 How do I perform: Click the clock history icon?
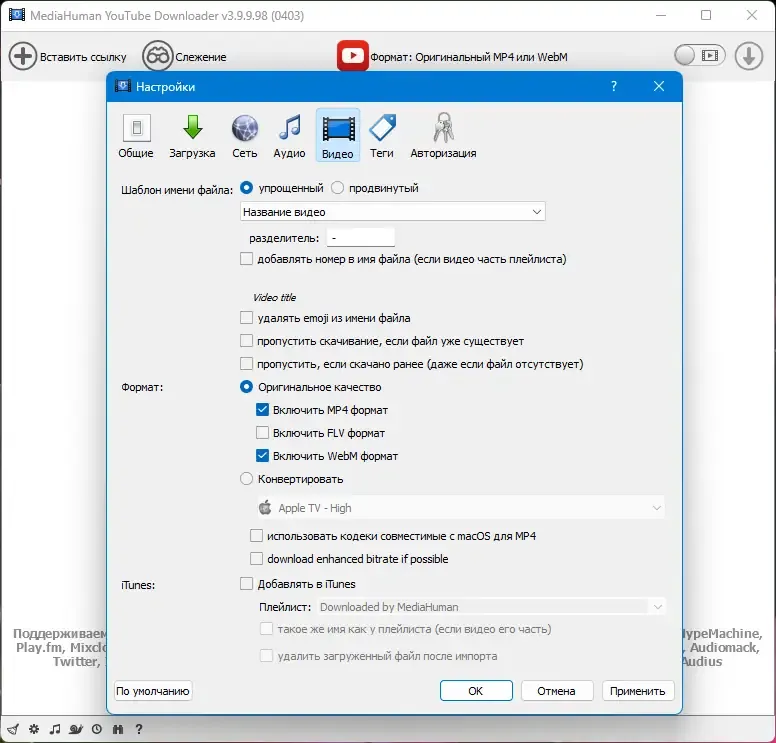(x=97, y=729)
